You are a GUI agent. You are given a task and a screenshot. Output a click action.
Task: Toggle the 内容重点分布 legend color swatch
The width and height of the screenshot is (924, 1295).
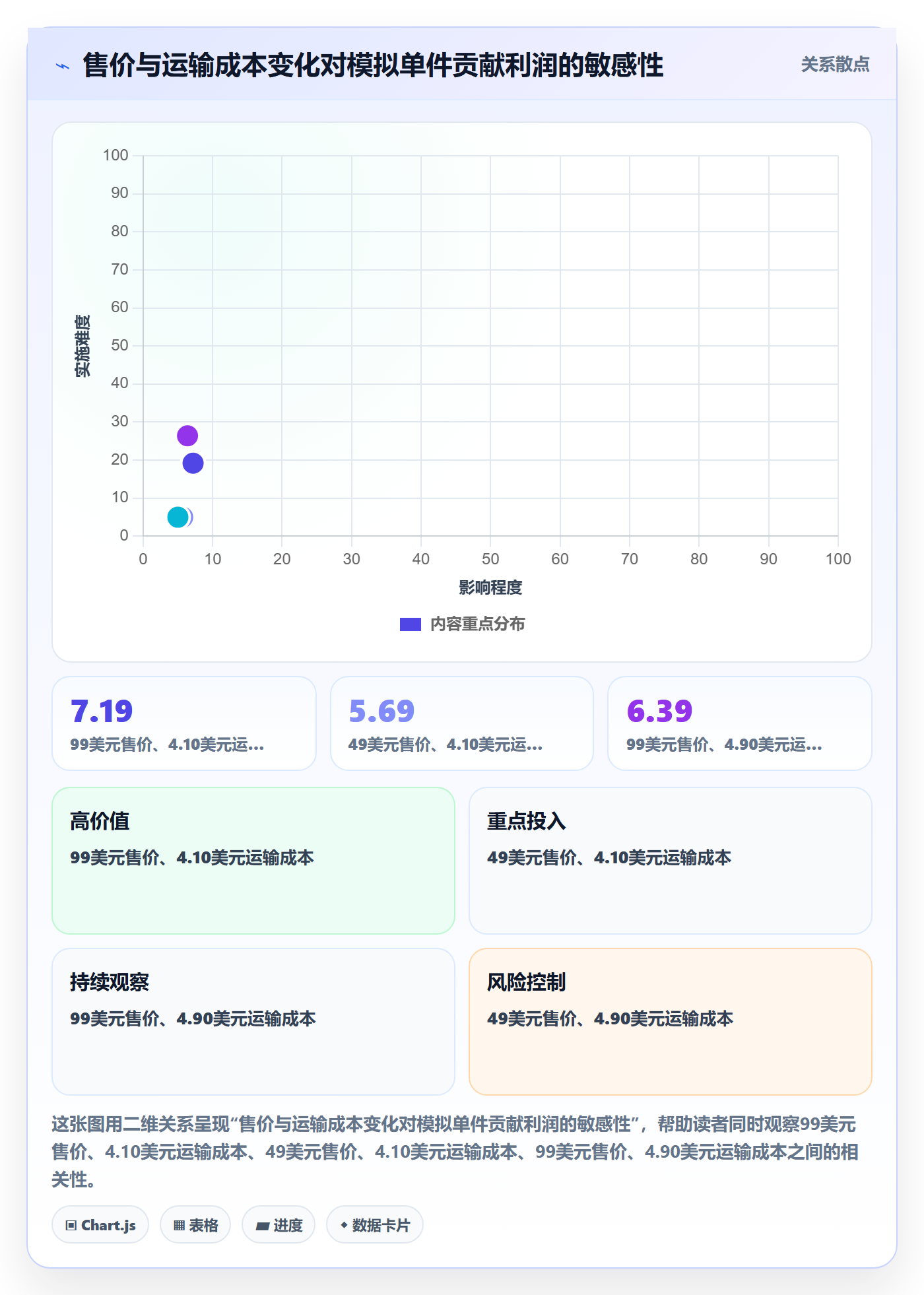coord(411,624)
